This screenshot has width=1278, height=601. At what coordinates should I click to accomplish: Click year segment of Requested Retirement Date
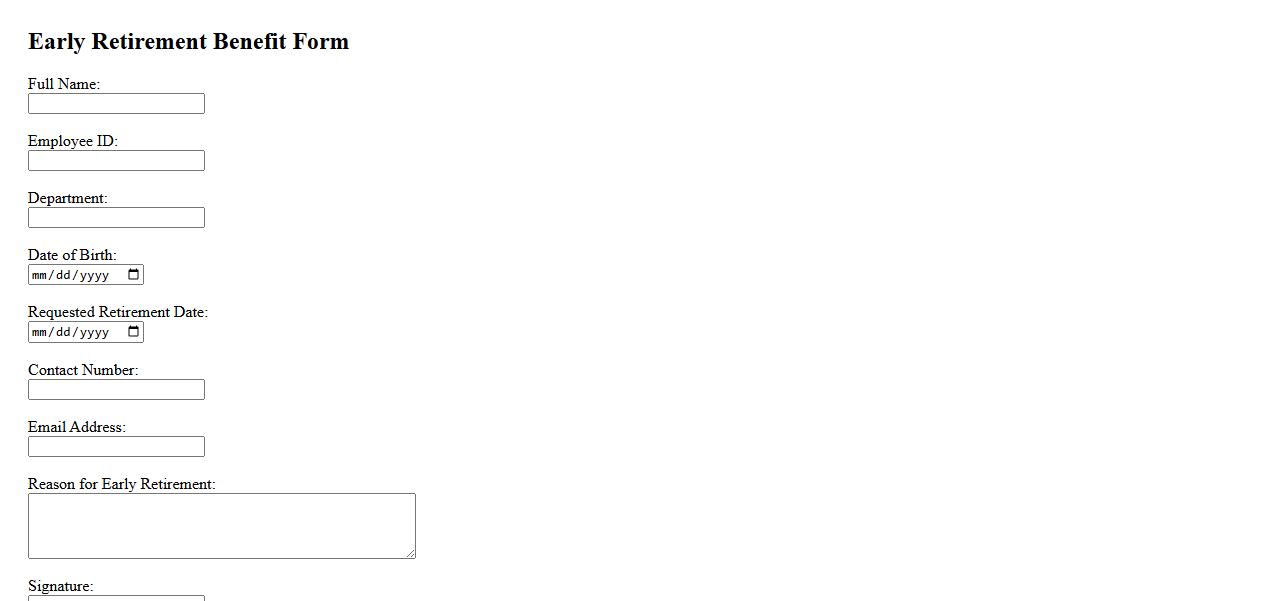pos(93,332)
